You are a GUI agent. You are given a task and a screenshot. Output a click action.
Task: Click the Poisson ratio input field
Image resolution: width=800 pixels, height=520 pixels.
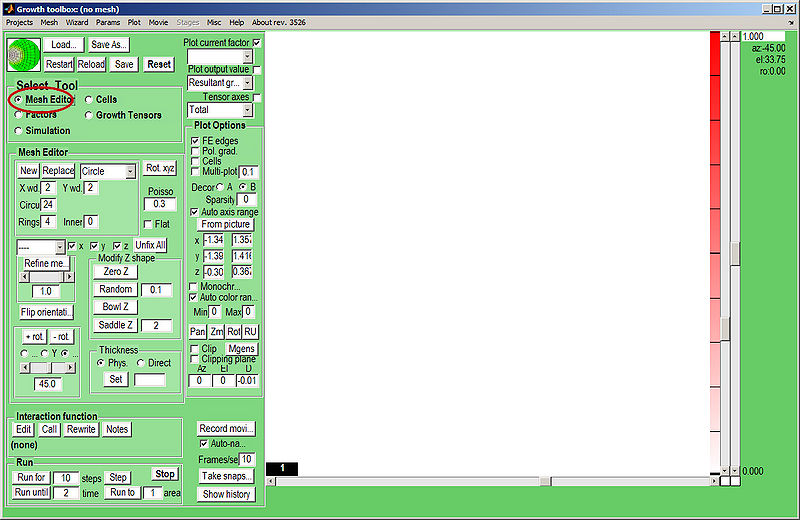(159, 204)
